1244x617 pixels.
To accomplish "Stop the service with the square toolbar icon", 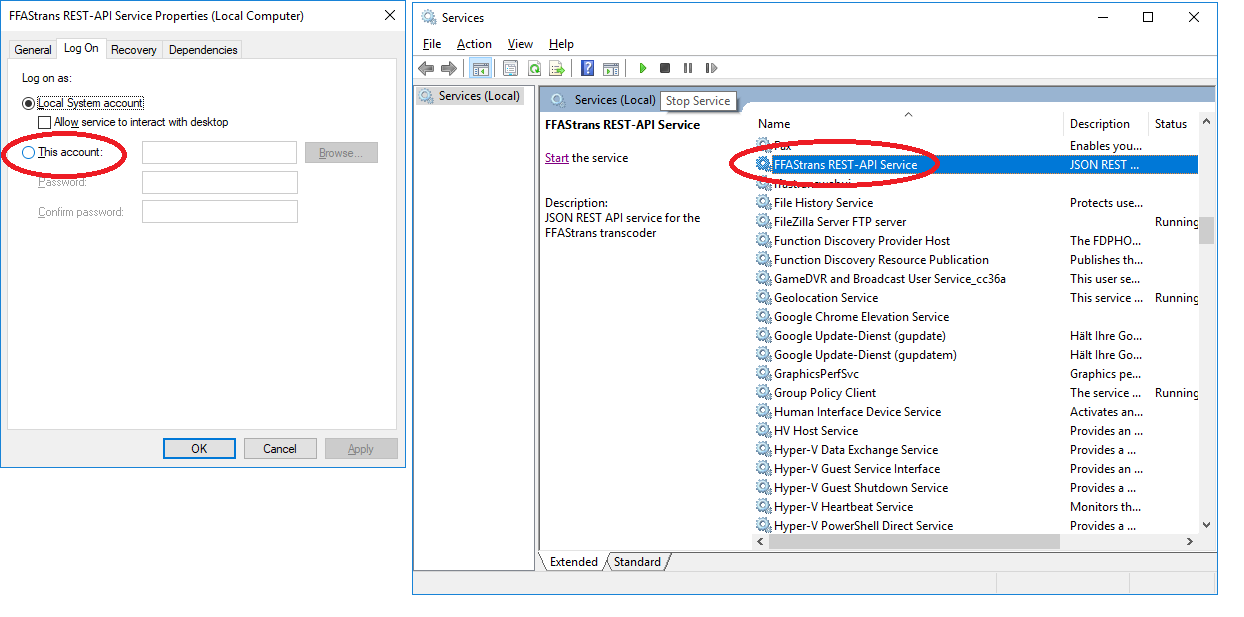I will [x=665, y=68].
